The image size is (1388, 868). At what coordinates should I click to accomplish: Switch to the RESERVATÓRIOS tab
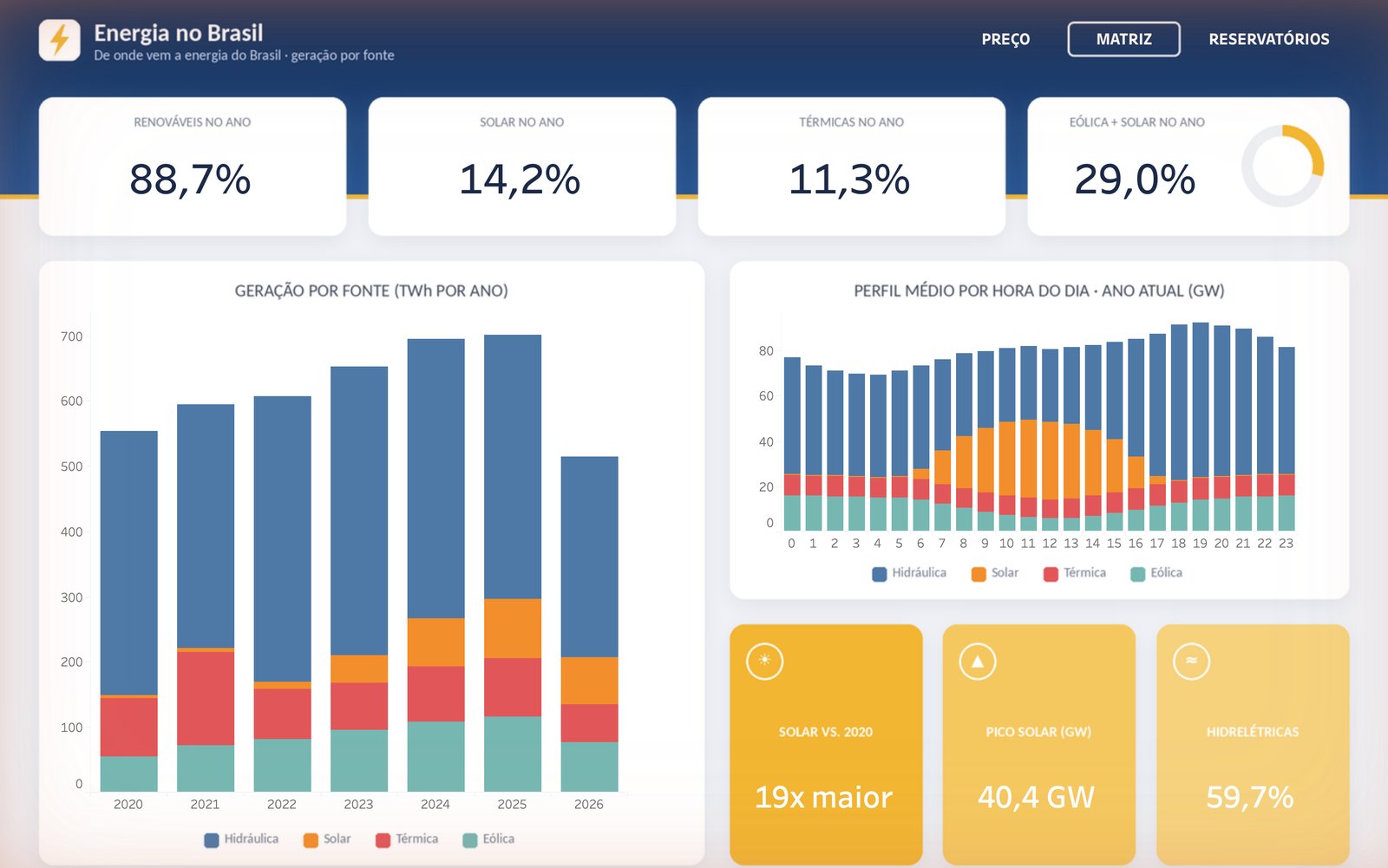coord(1269,39)
